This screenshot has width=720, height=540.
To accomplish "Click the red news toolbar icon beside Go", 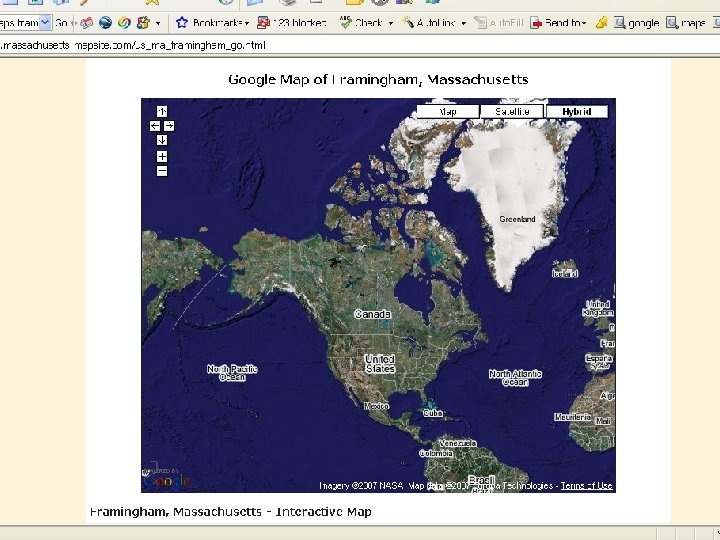I will 86,22.
